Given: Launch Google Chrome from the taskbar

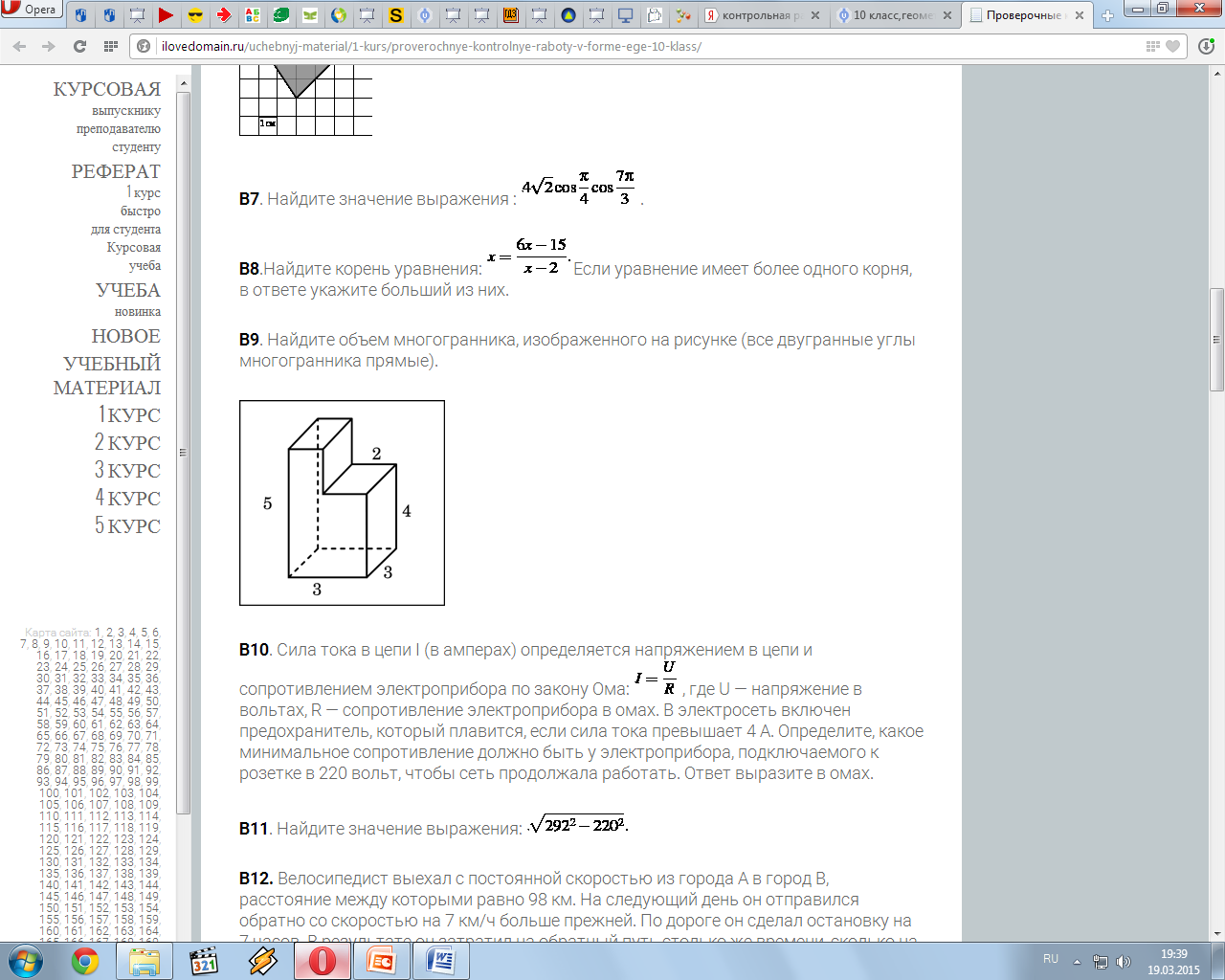Looking at the screenshot, I should point(86,961).
